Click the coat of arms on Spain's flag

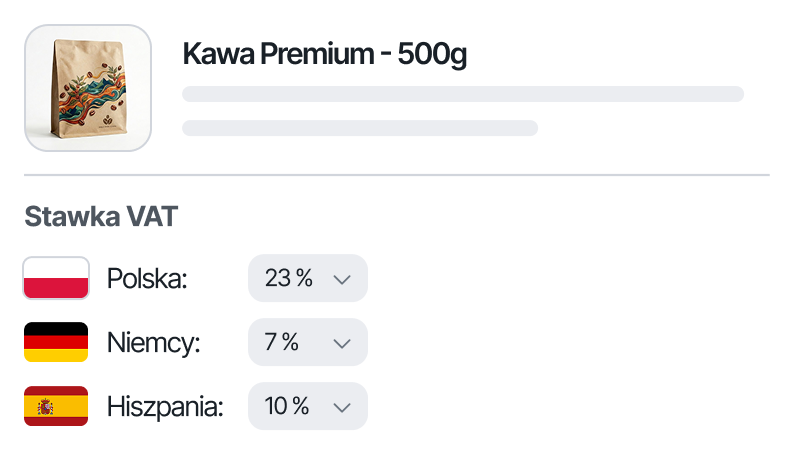(45, 406)
